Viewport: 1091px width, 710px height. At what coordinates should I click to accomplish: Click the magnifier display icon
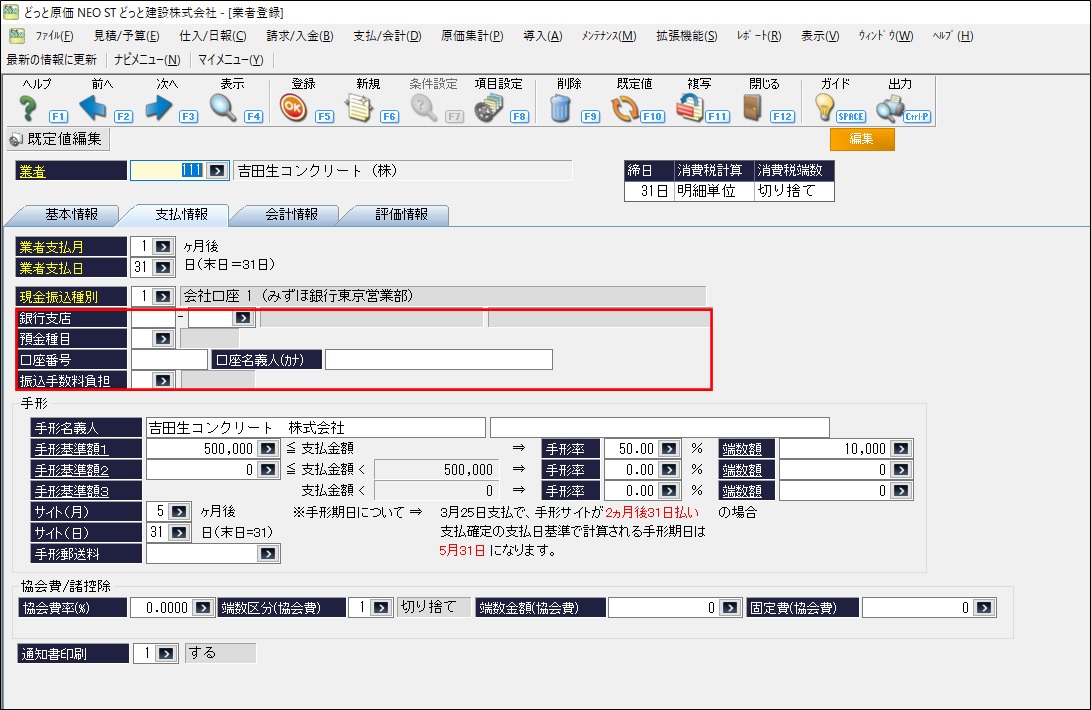pyautogui.click(x=223, y=107)
